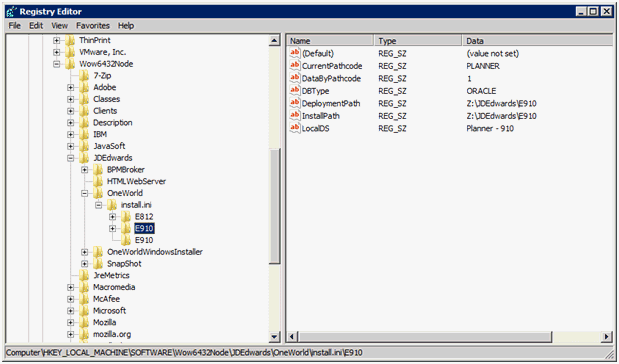This screenshot has width=619, height=364.
Task: Click the ORACLE data value
Action: [481, 91]
